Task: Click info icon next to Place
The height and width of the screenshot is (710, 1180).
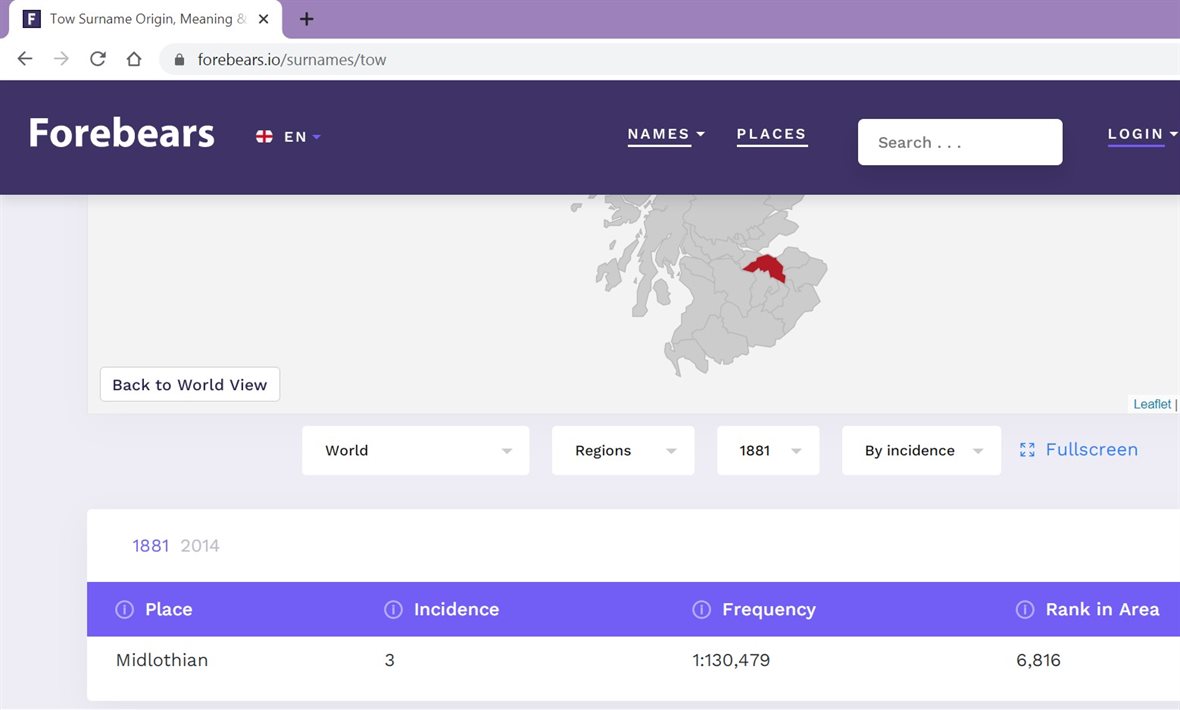Action: pyautogui.click(x=125, y=609)
